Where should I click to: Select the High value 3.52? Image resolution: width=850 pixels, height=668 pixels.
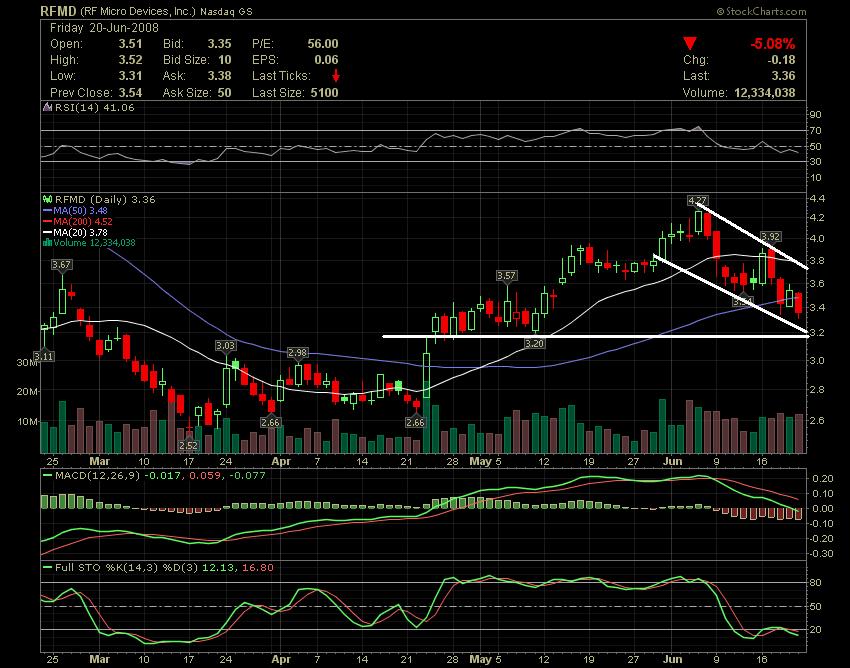(x=131, y=60)
